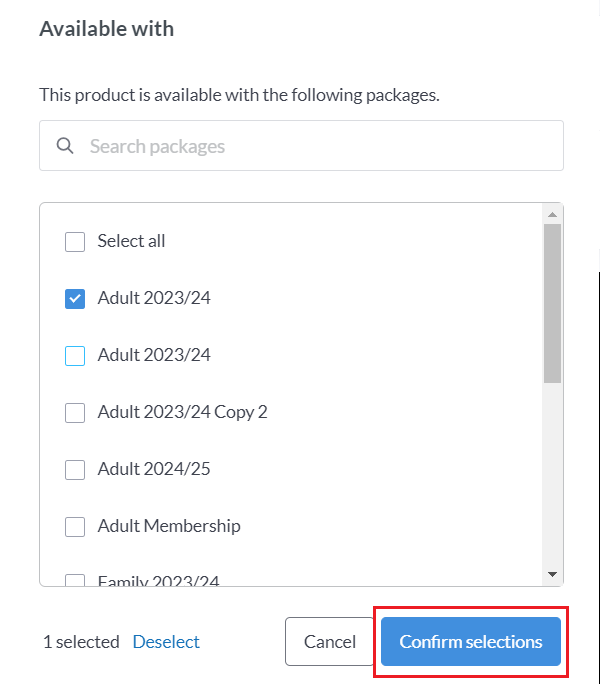This screenshot has width=600, height=684.
Task: Tick the Select all checkbox
Action: [x=75, y=241]
